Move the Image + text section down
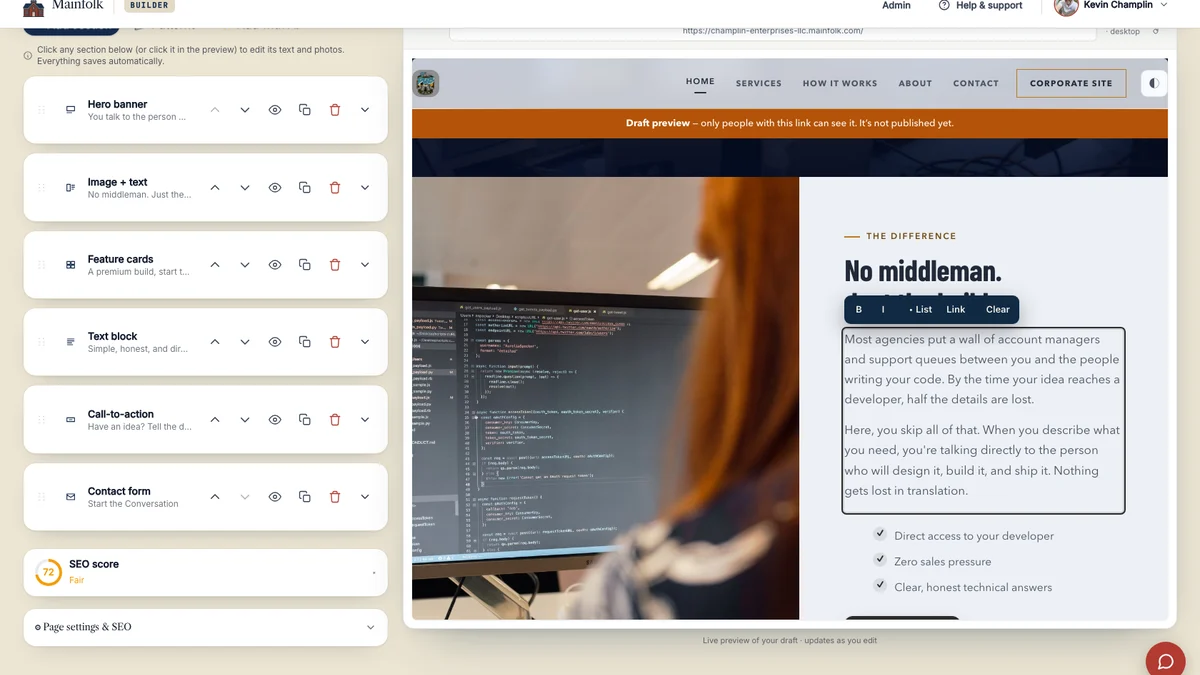This screenshot has height=675, width=1200. 245,187
